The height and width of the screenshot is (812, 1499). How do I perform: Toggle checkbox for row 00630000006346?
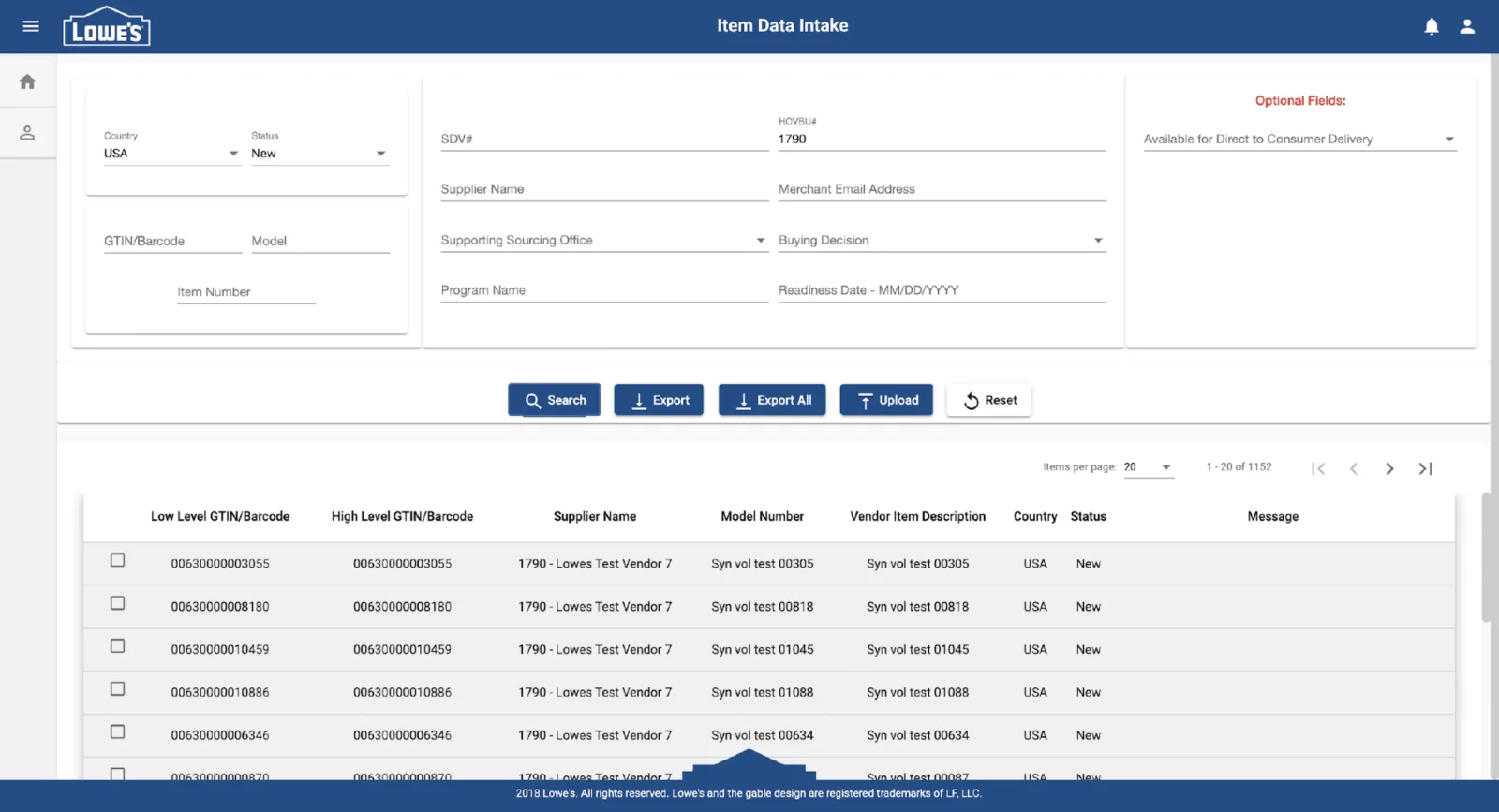(x=117, y=732)
